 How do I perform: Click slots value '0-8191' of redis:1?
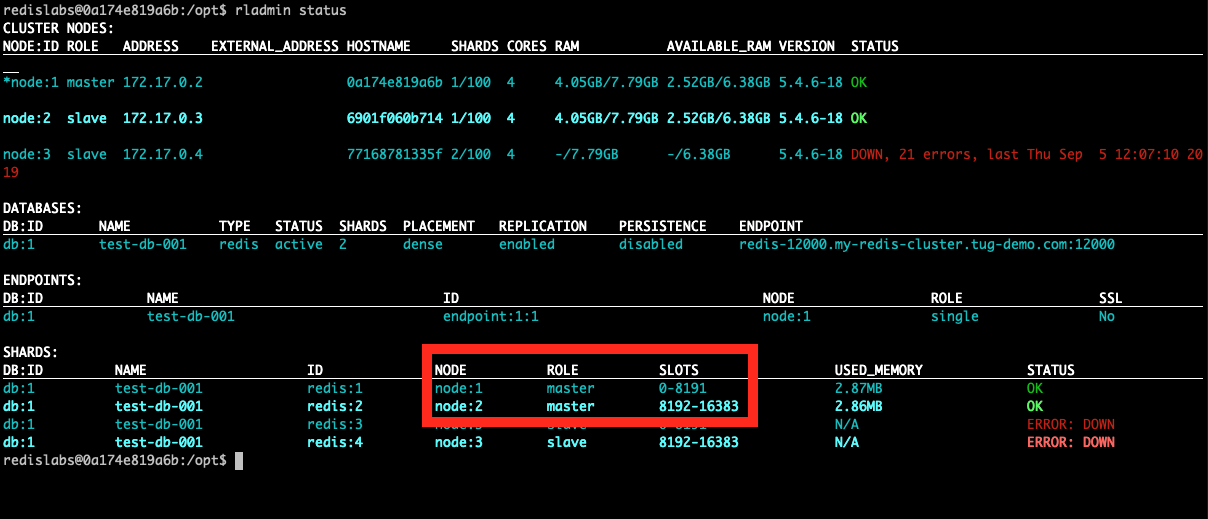pyautogui.click(x=683, y=388)
